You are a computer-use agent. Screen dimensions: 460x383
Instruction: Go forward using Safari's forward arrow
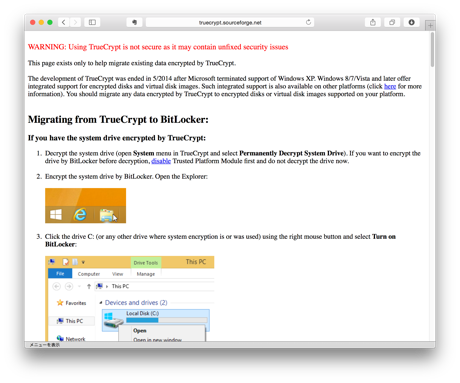pos(75,22)
